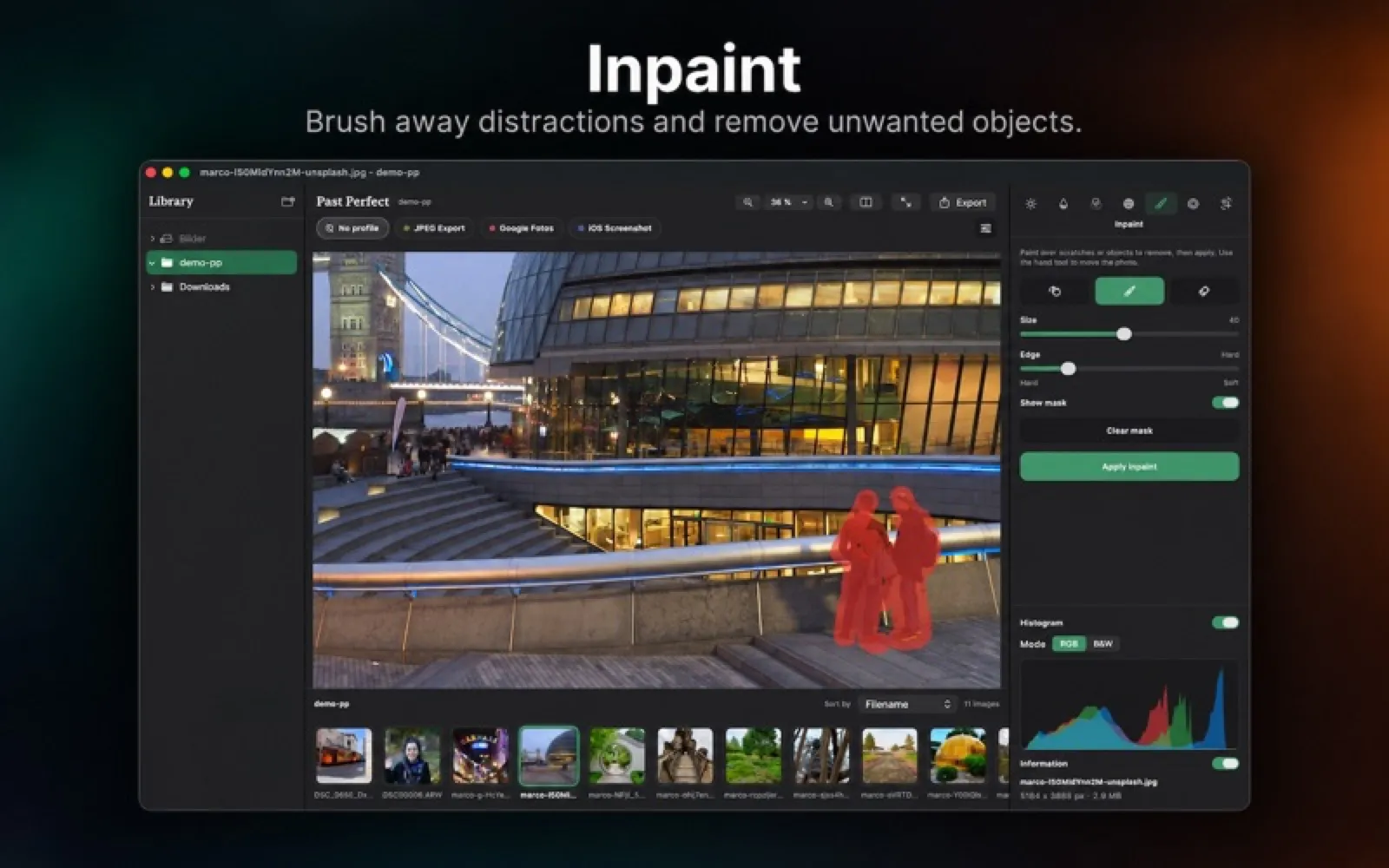
Task: Open the yellow dome thumbnail in filmstrip
Action: click(x=958, y=755)
